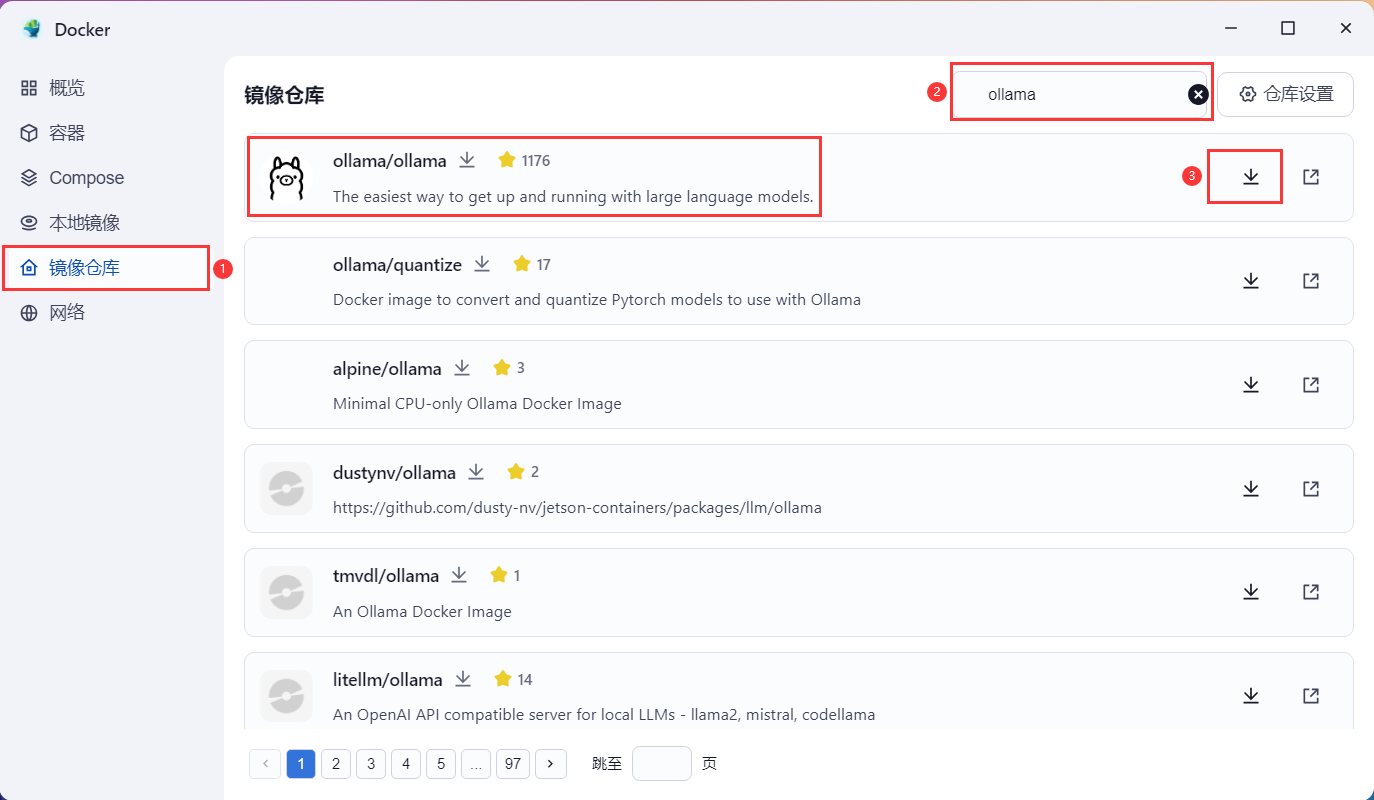Download the dustynv/ollama image
Screen dimensions: 1374x800
pyautogui.click(x=1250, y=488)
